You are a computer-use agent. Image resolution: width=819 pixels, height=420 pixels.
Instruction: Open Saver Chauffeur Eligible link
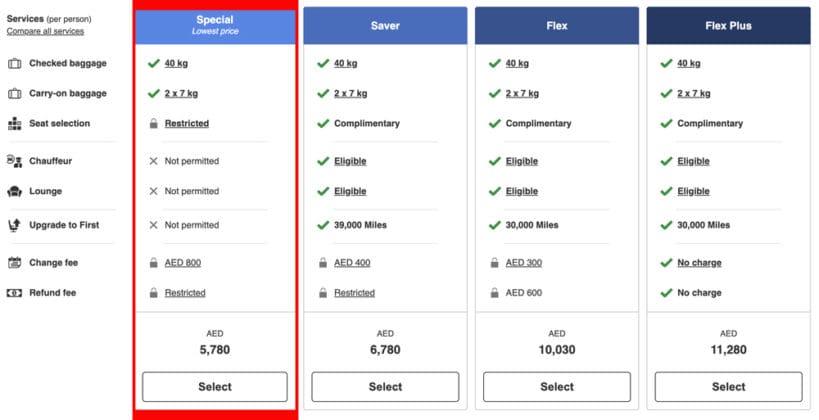tap(350, 161)
